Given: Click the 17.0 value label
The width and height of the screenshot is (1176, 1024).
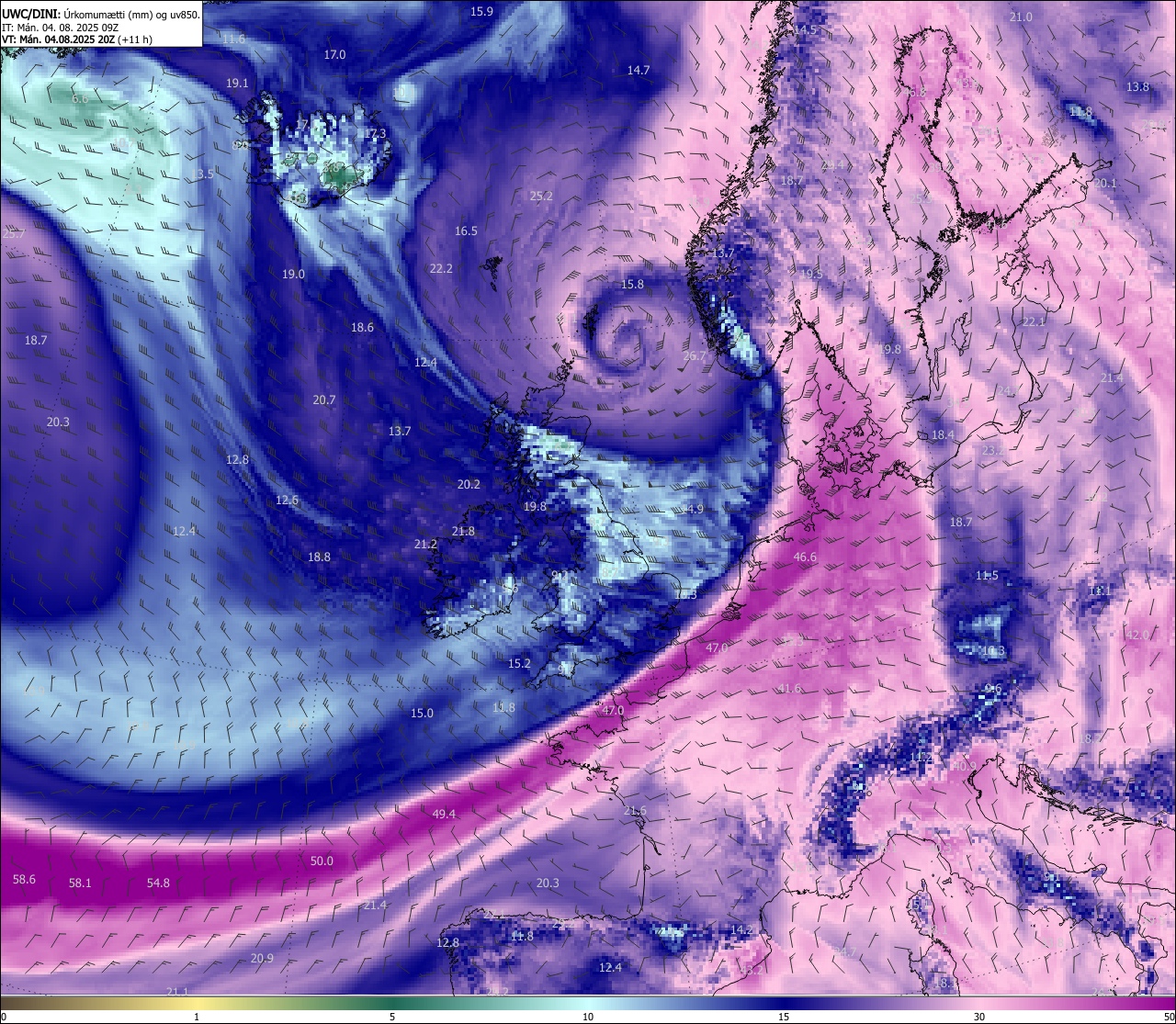Looking at the screenshot, I should coord(334,54).
